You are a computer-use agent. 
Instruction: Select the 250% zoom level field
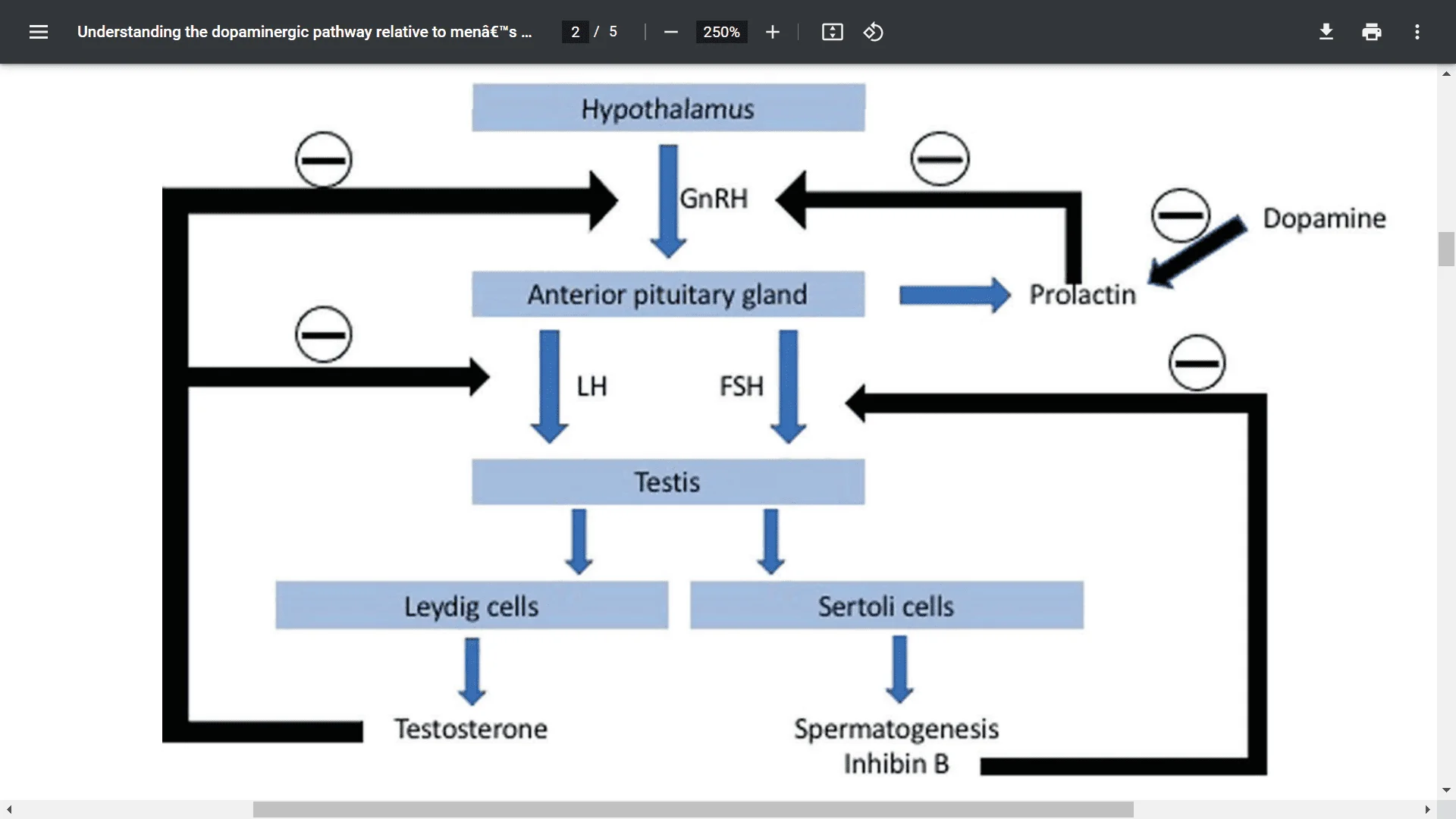[721, 32]
